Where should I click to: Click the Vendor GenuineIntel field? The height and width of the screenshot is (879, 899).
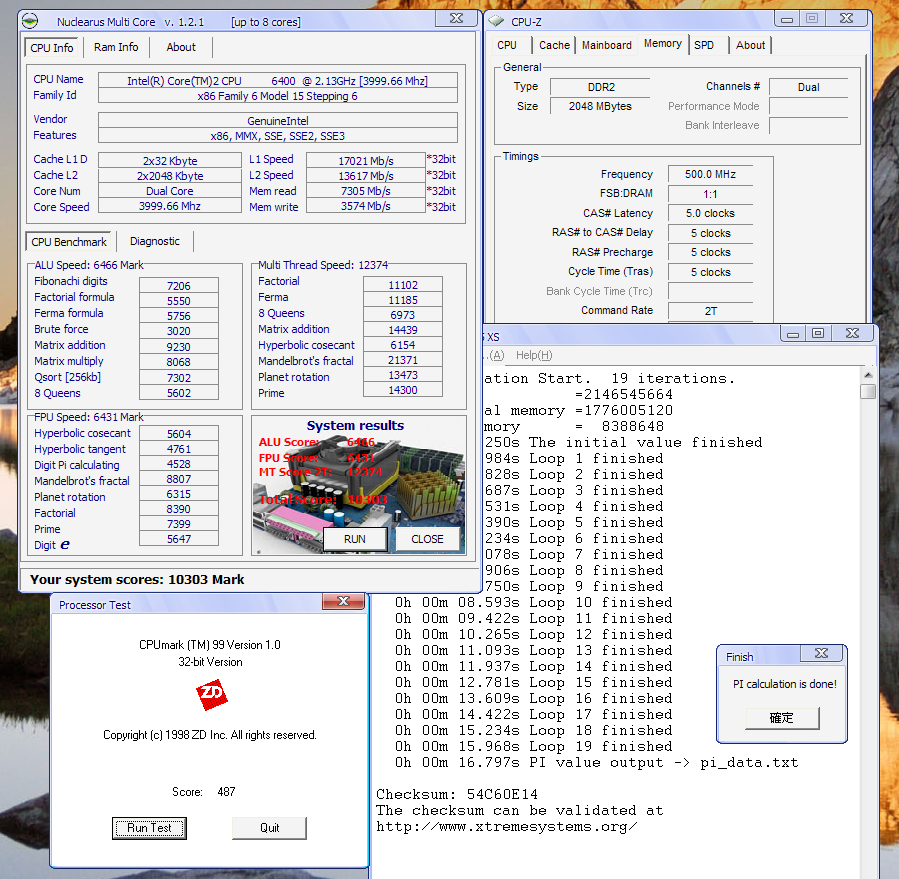[x=277, y=121]
